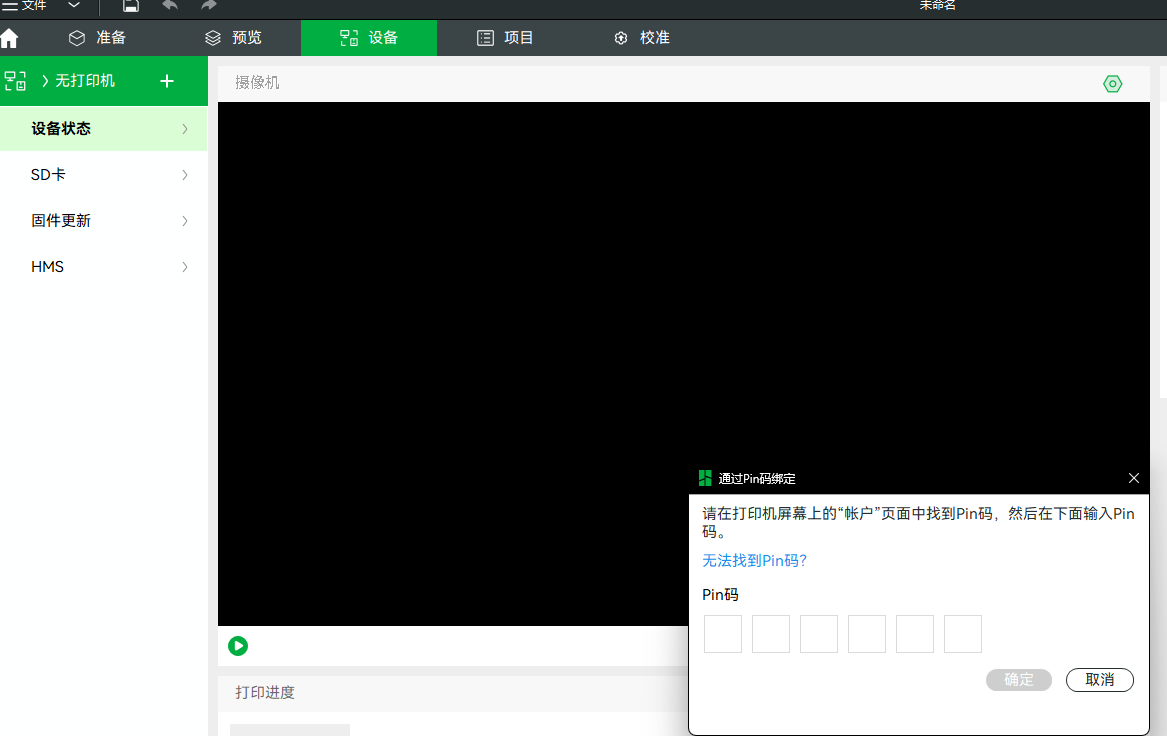Open camera settings hexagon icon

pos(1113,84)
